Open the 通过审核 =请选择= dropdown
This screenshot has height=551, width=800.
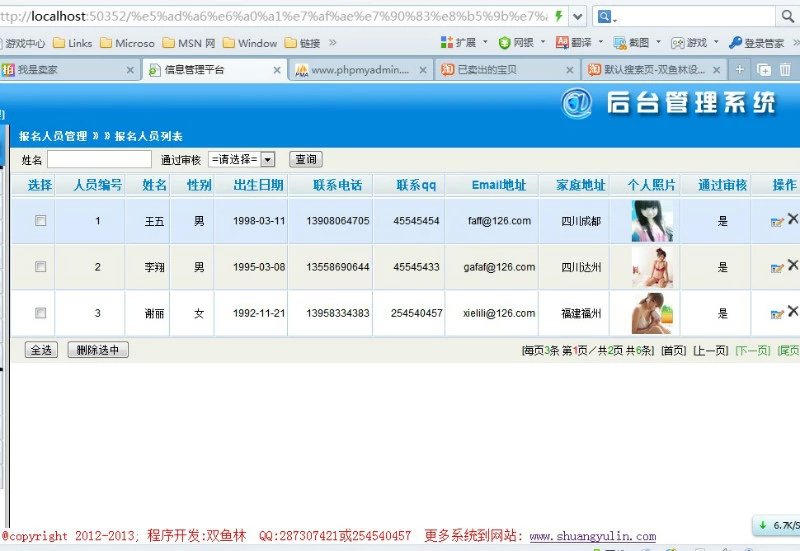[x=242, y=159]
